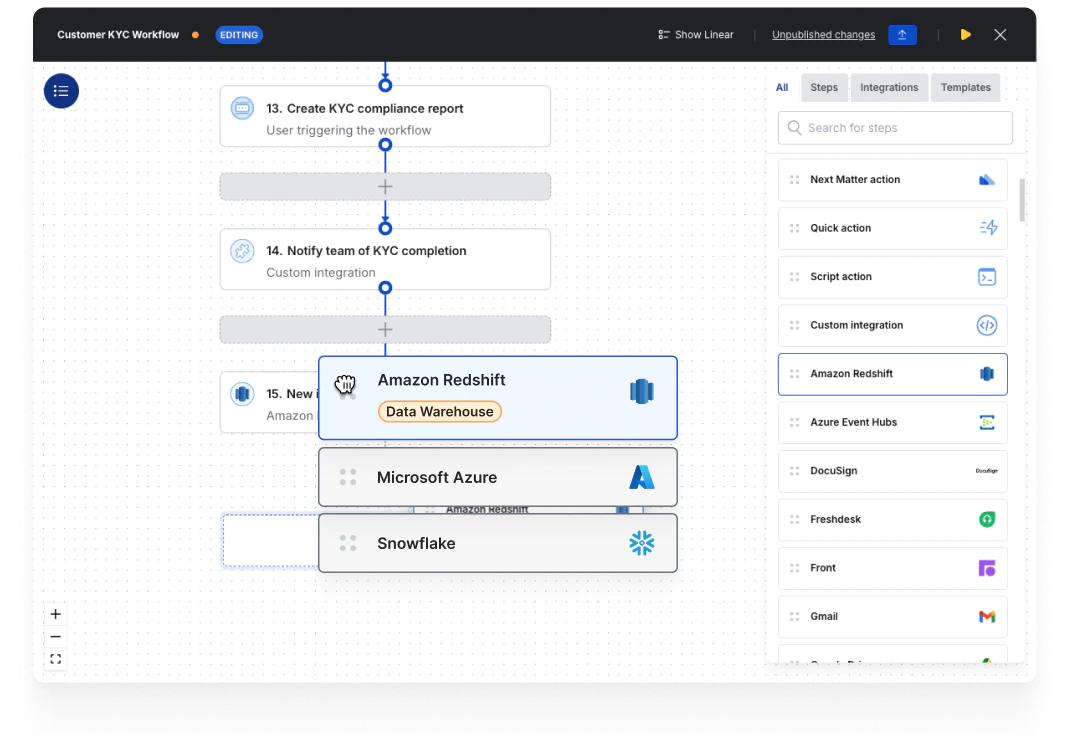1070x735 pixels.
Task: Grab the Script action drag handle
Action: (x=794, y=276)
